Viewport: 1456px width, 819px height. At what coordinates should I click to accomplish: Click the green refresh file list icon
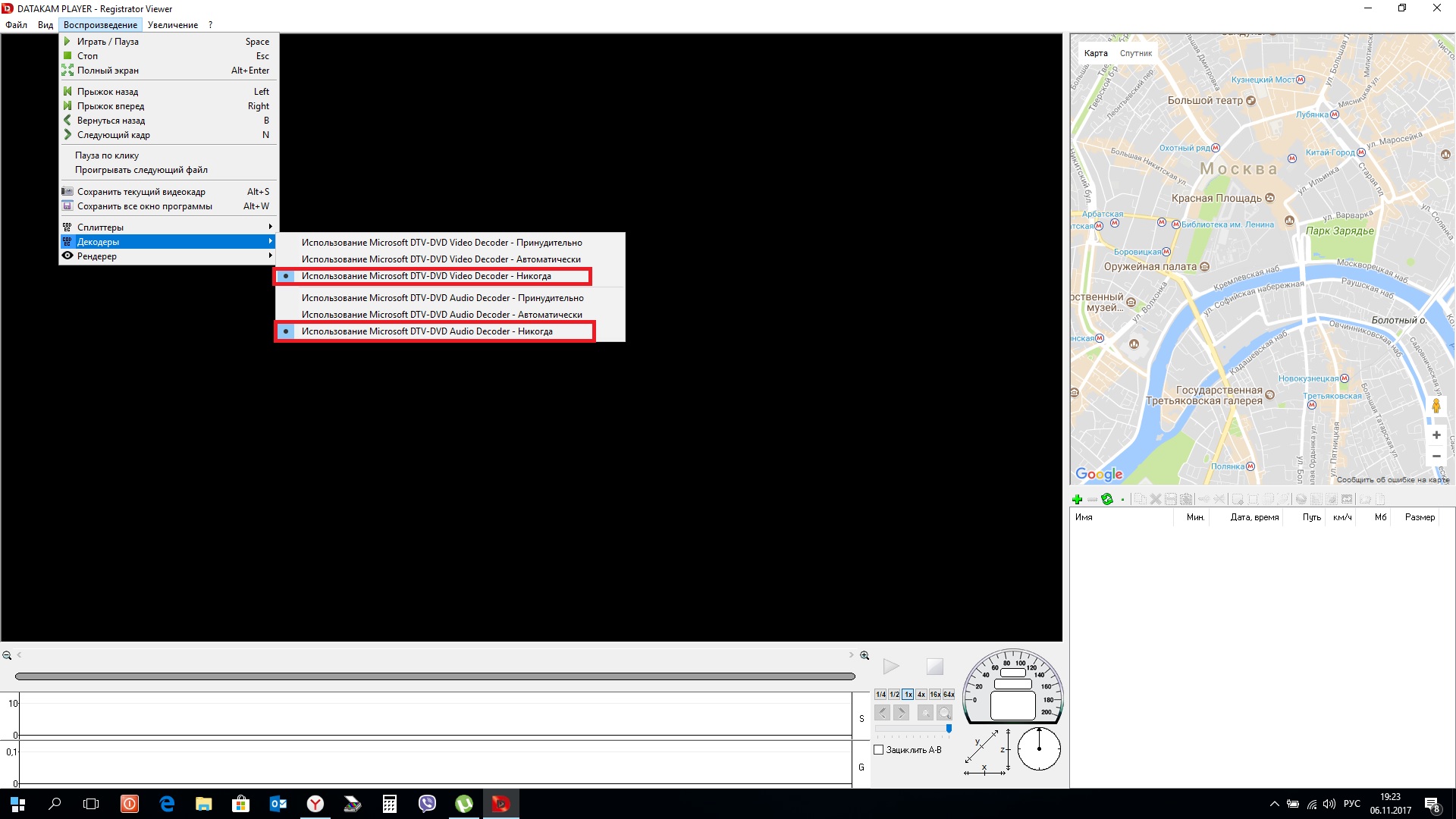coord(1107,499)
